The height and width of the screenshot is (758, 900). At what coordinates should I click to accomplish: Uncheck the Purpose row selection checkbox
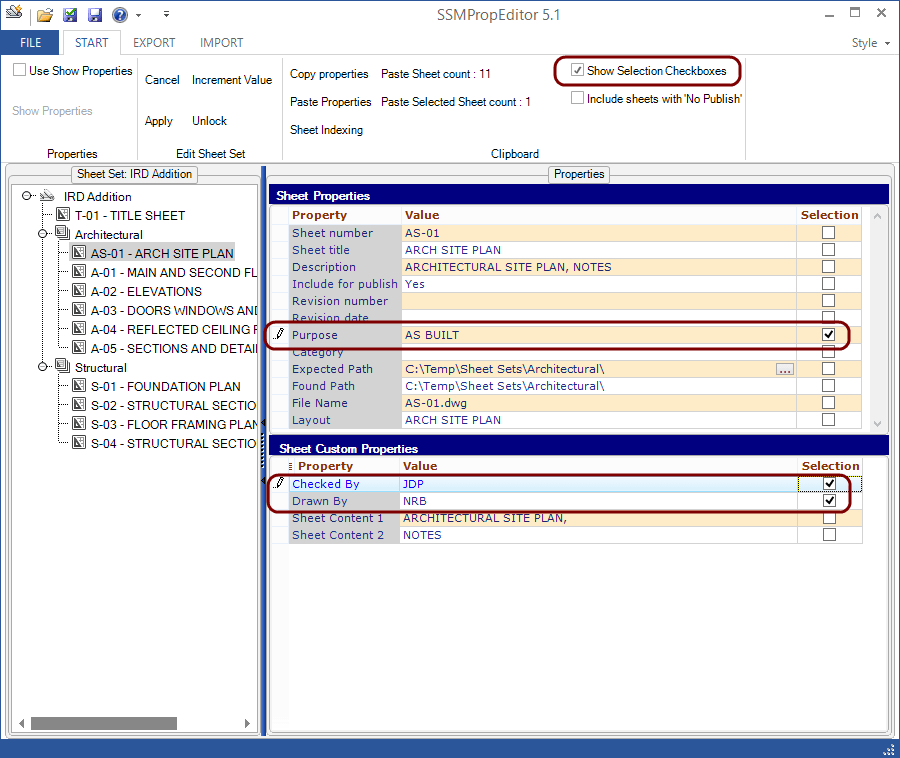[x=828, y=335]
